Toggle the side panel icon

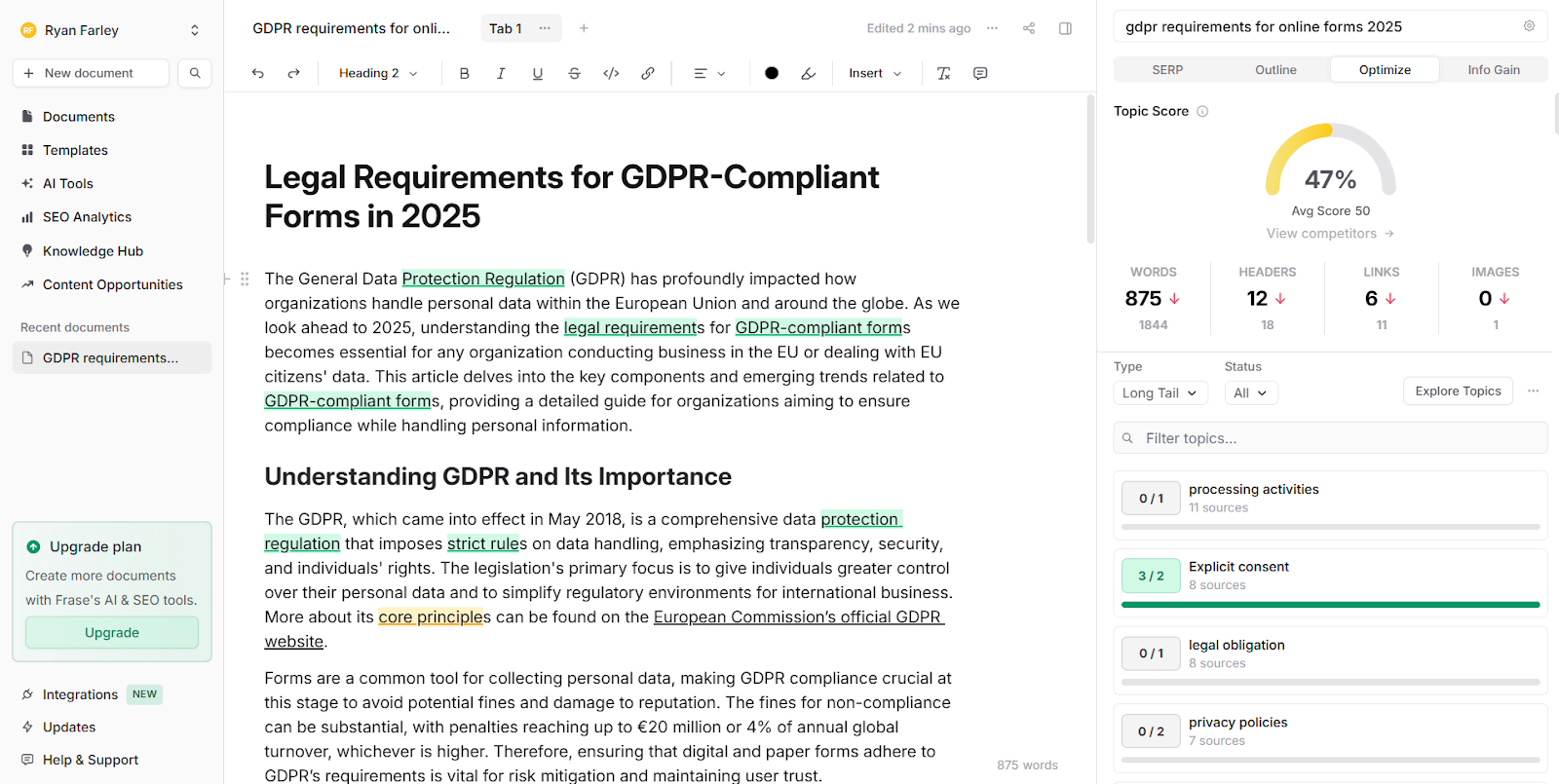1065,28
